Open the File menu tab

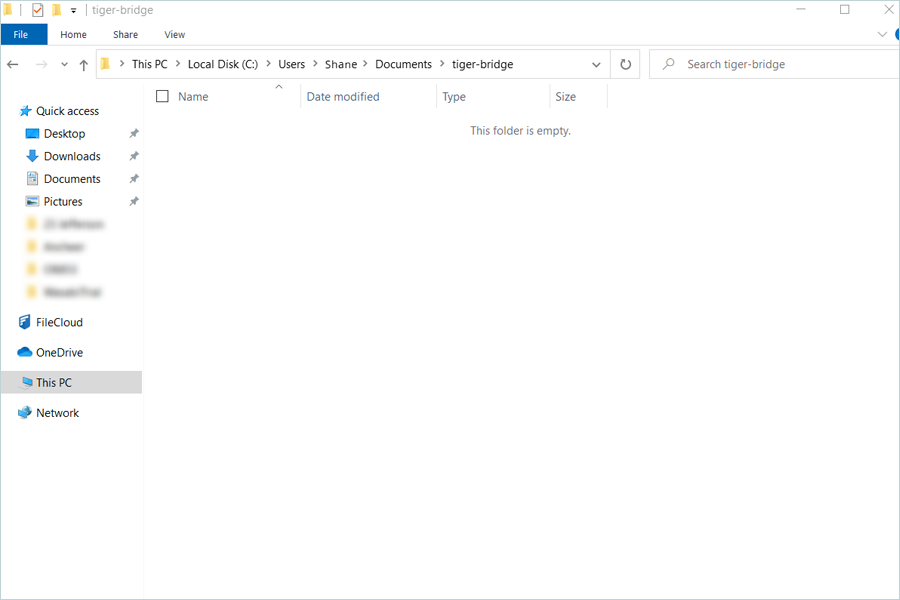tap(23, 34)
